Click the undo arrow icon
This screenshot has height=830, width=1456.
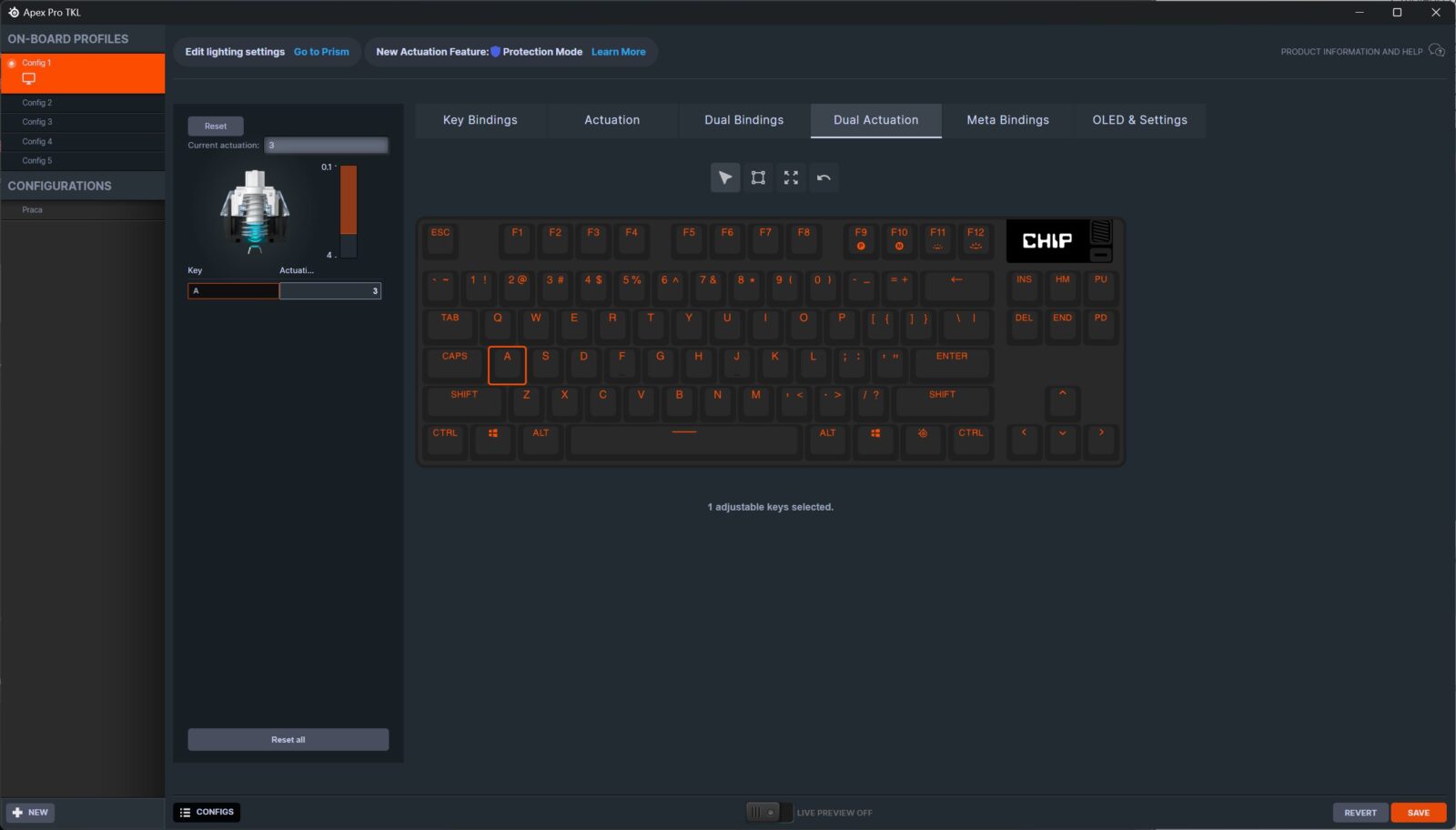pos(824,177)
